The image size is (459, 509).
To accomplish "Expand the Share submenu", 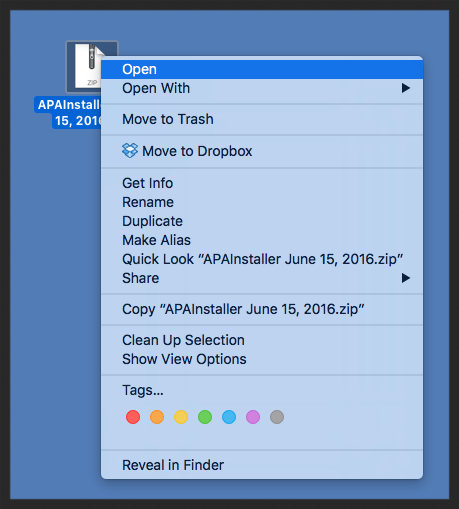I will pos(262,278).
